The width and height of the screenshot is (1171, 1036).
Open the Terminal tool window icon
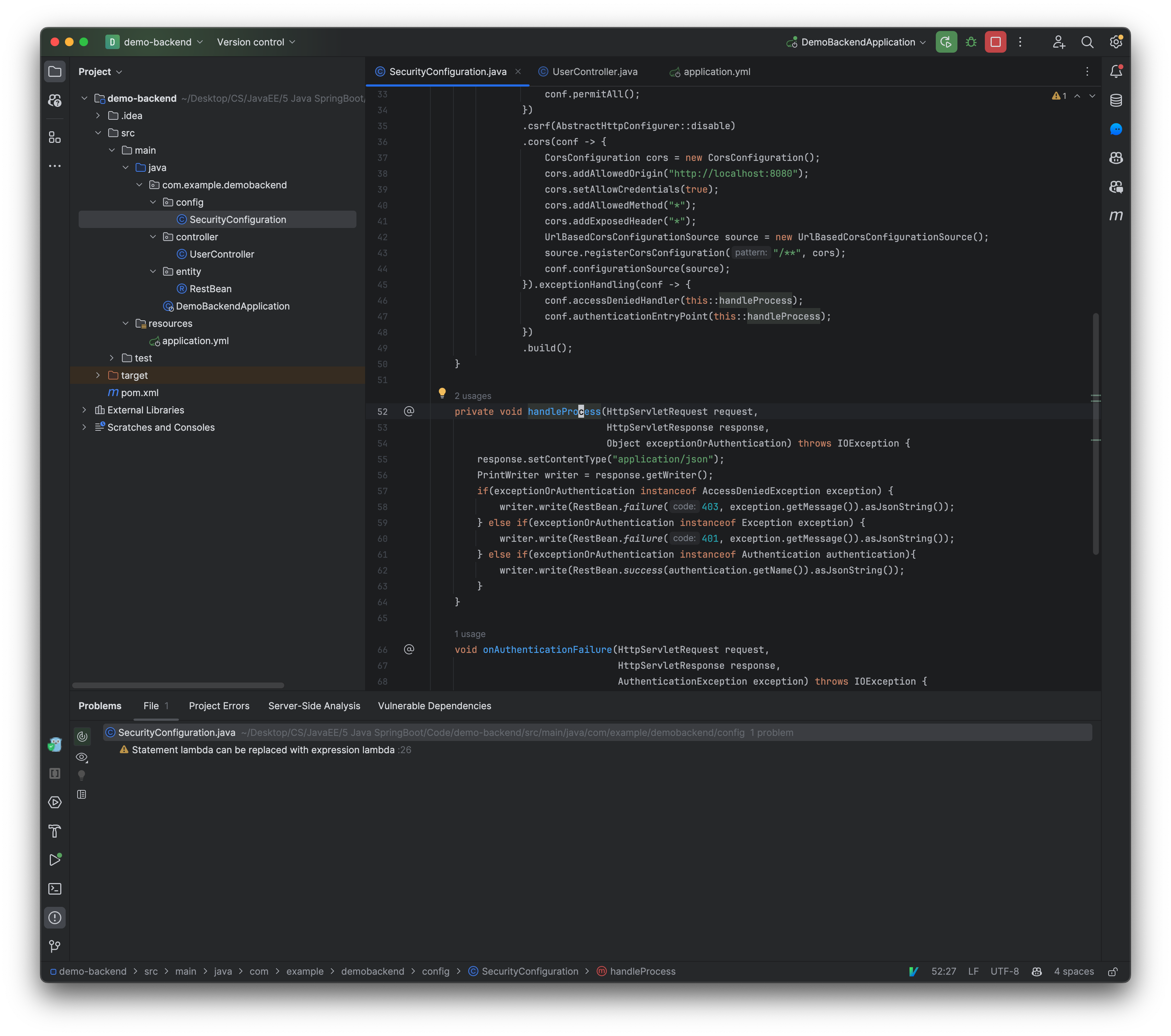pos(55,889)
